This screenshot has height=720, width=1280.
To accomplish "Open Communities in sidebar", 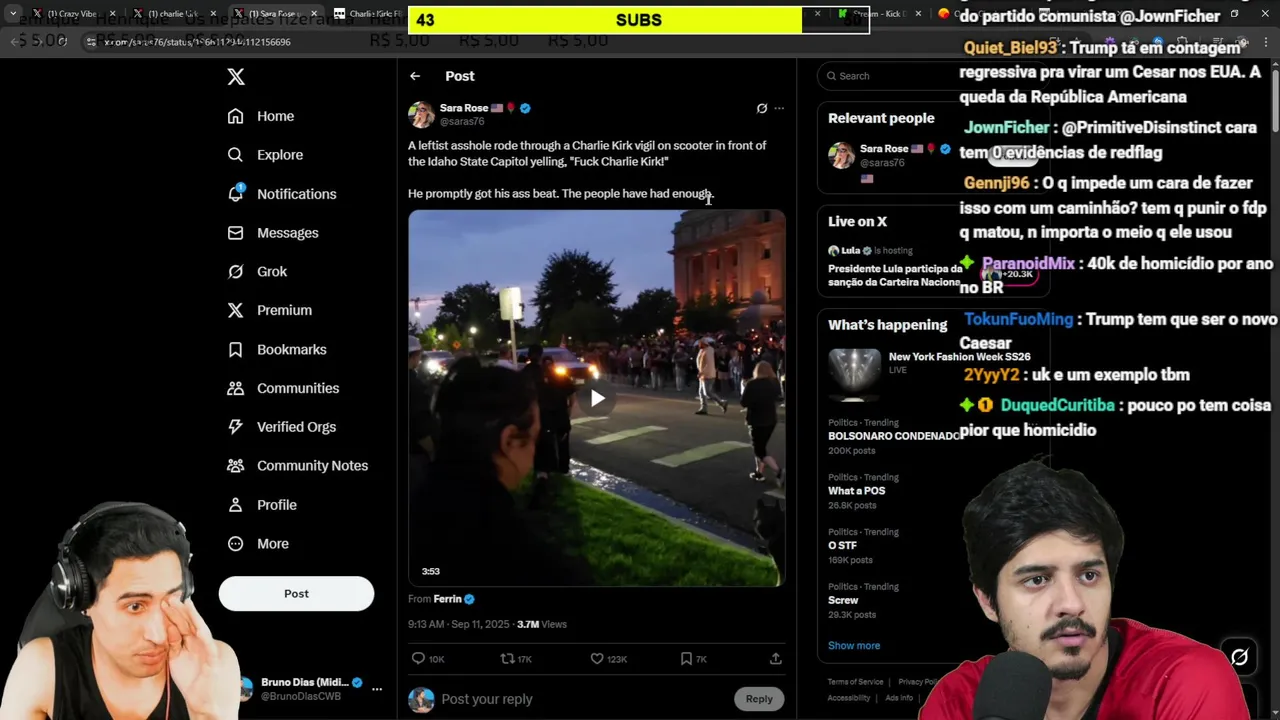I will point(283,388).
